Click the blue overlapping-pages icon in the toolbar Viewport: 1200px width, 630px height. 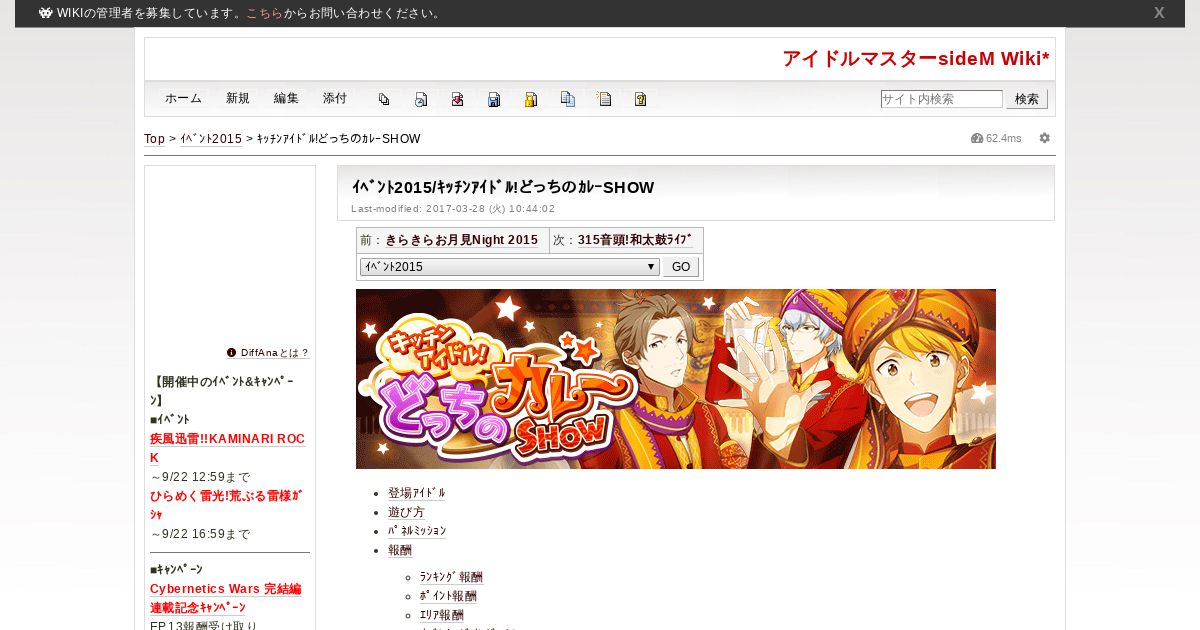567,99
